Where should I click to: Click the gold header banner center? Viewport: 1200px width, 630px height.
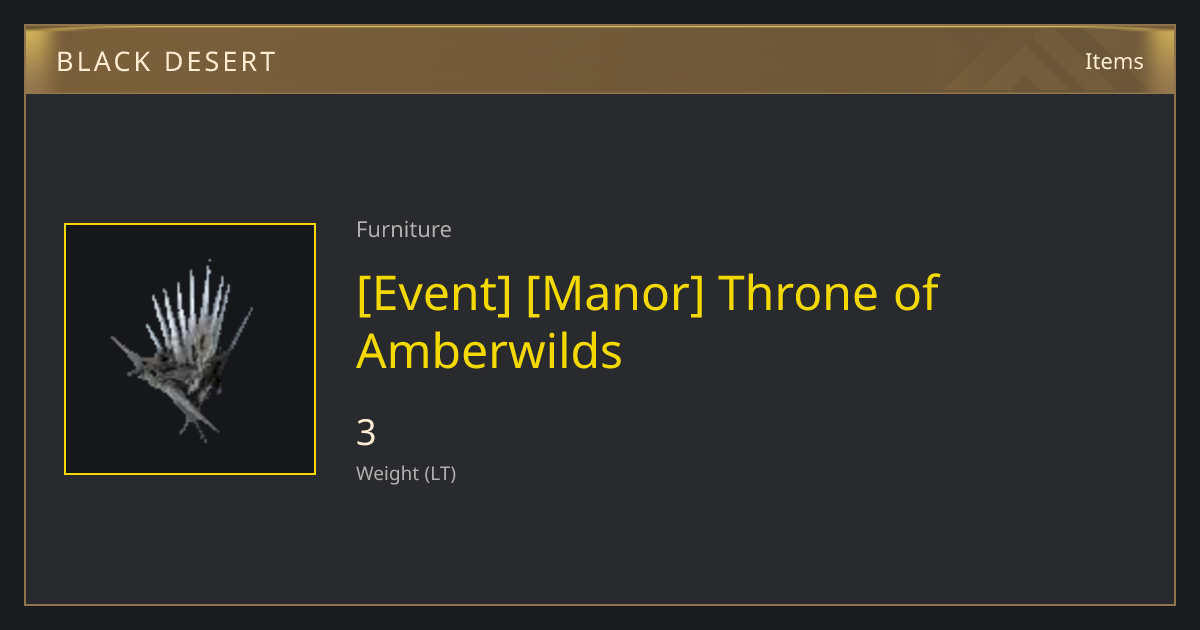600,60
